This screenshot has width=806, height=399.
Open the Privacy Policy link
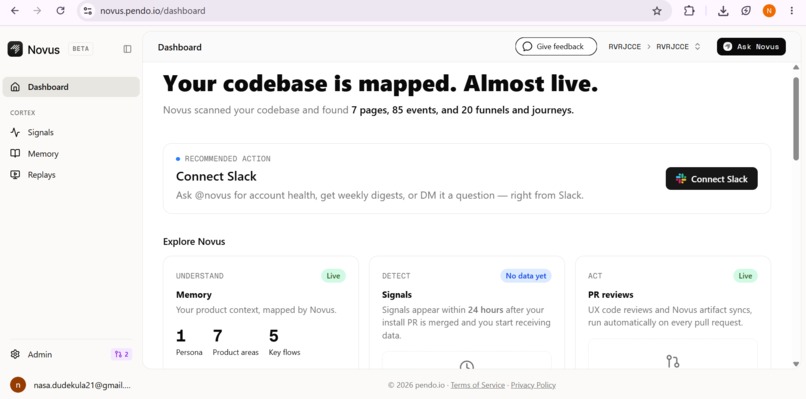tap(533, 385)
